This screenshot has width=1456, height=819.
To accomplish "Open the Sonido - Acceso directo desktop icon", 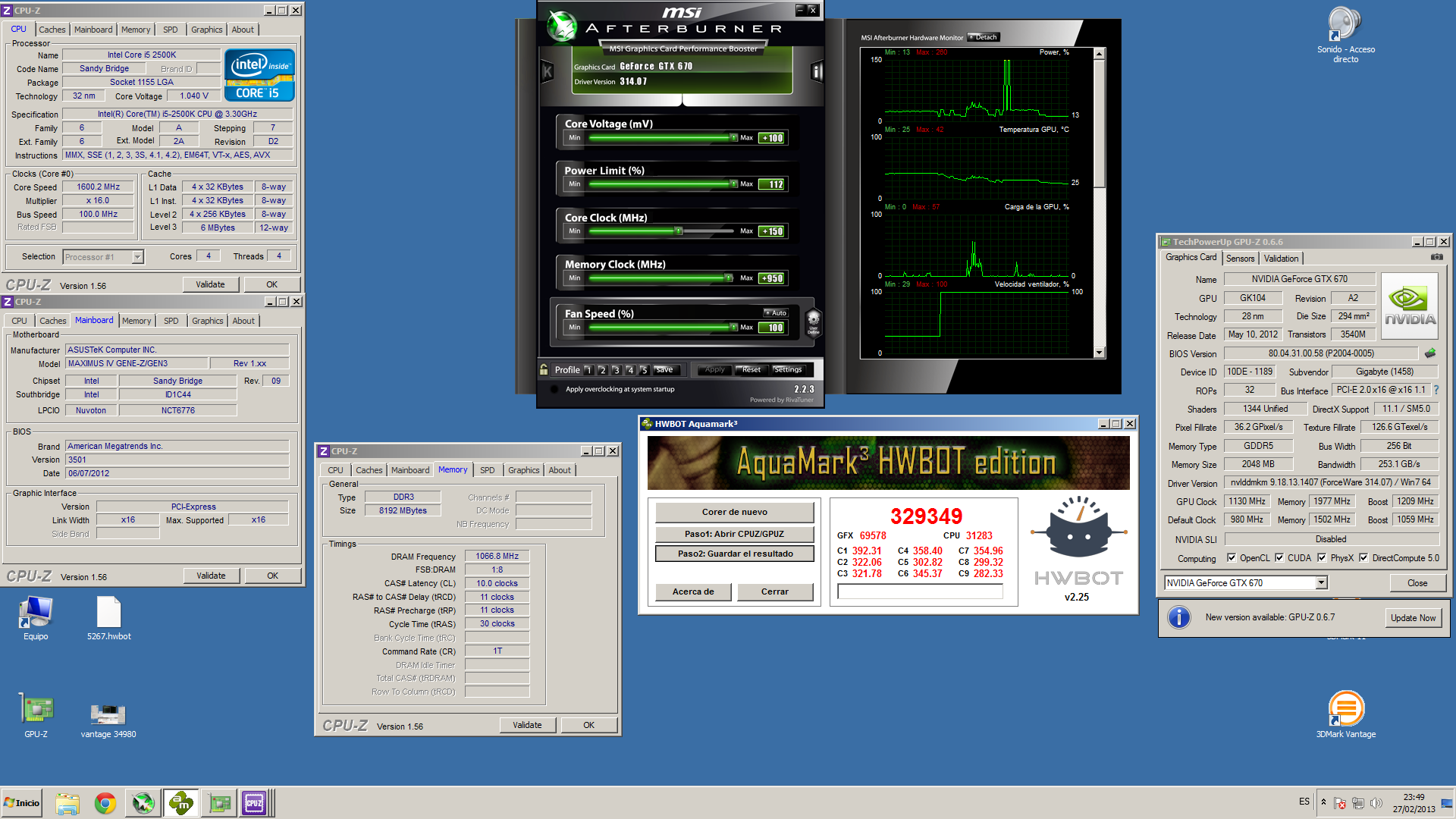I will tap(1345, 35).
